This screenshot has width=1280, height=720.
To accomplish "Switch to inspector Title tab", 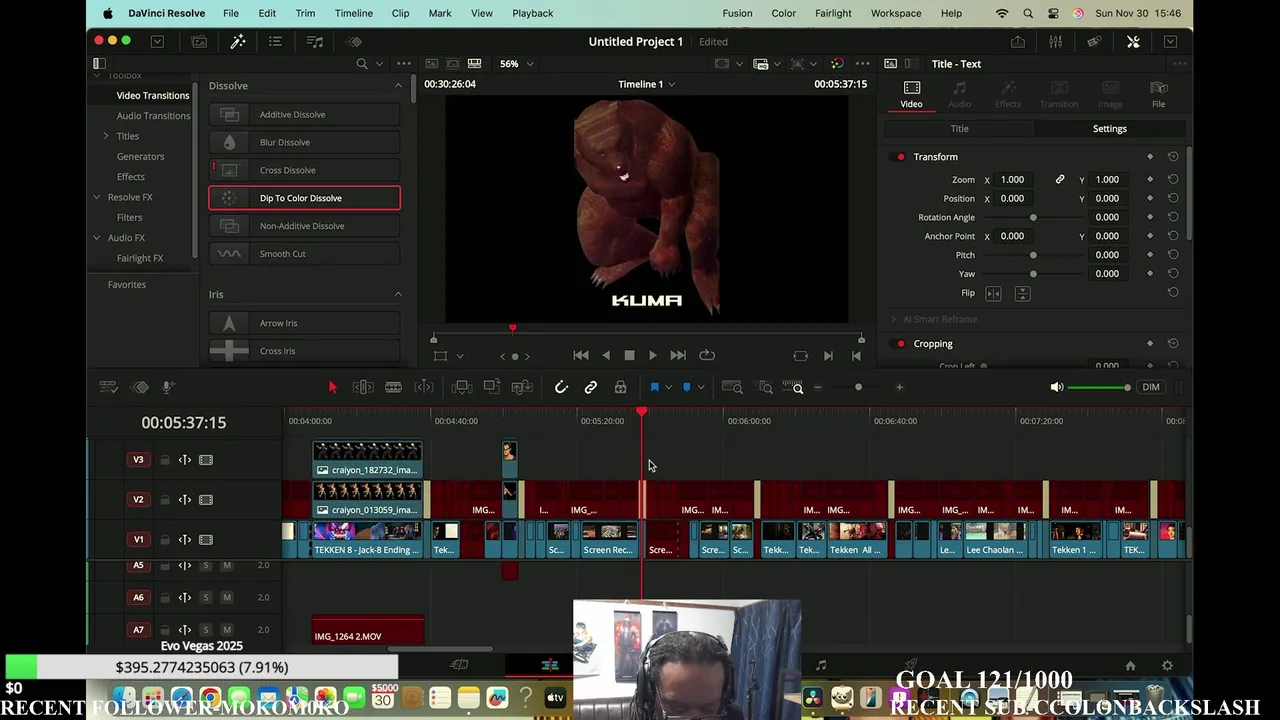I will pyautogui.click(x=959, y=129).
